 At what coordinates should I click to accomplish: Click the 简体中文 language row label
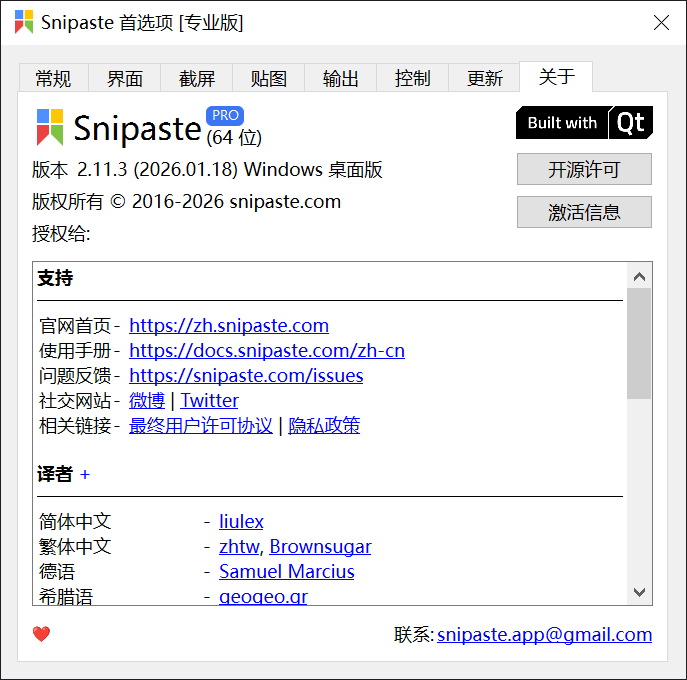(75, 521)
